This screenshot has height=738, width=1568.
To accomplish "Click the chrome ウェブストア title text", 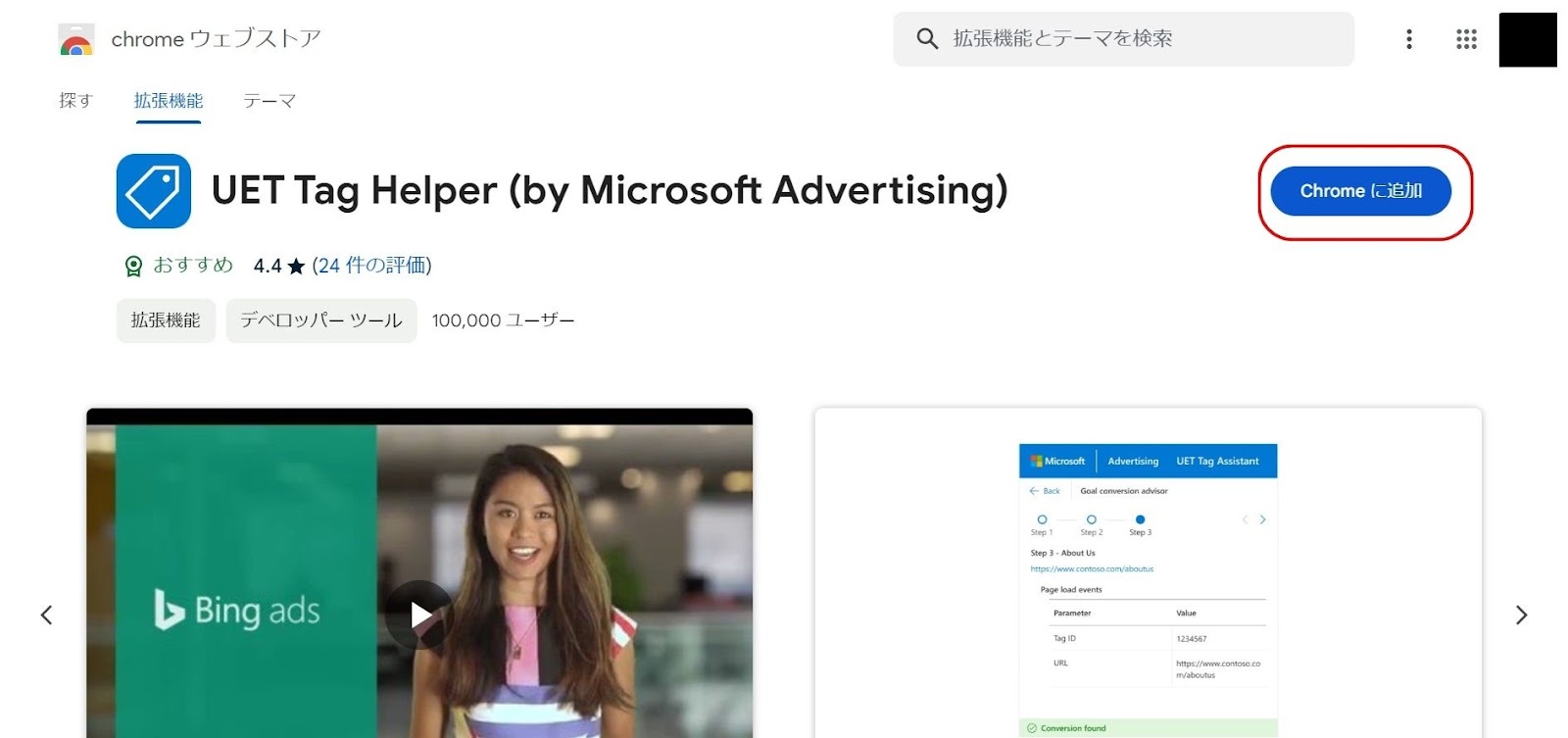I will (x=216, y=39).
